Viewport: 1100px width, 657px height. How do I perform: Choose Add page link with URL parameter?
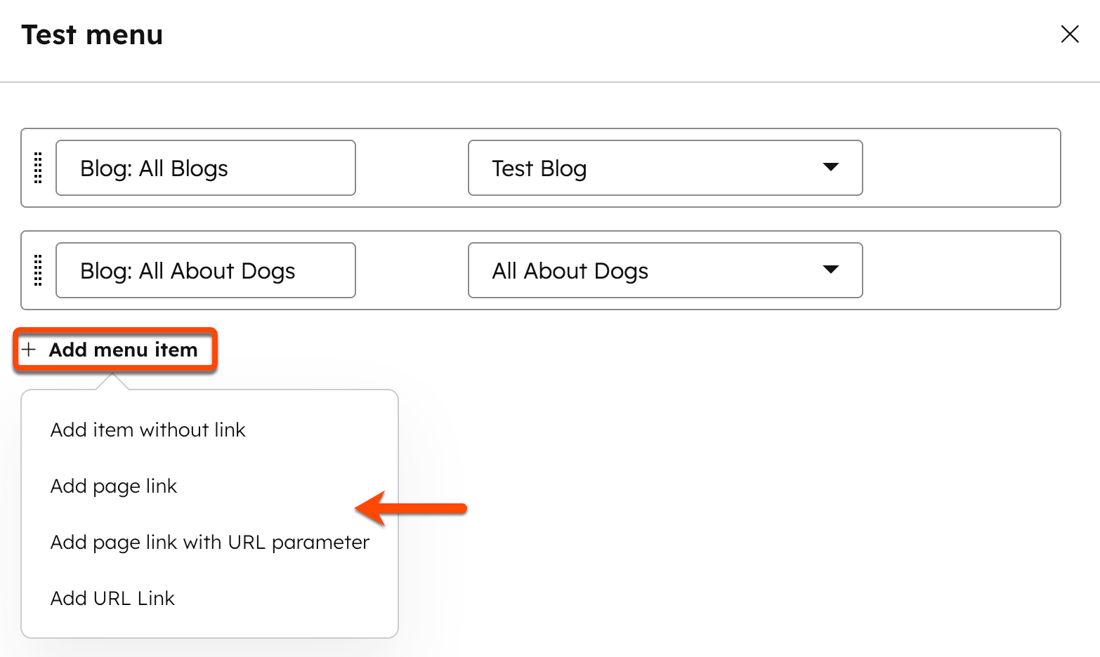(x=210, y=542)
